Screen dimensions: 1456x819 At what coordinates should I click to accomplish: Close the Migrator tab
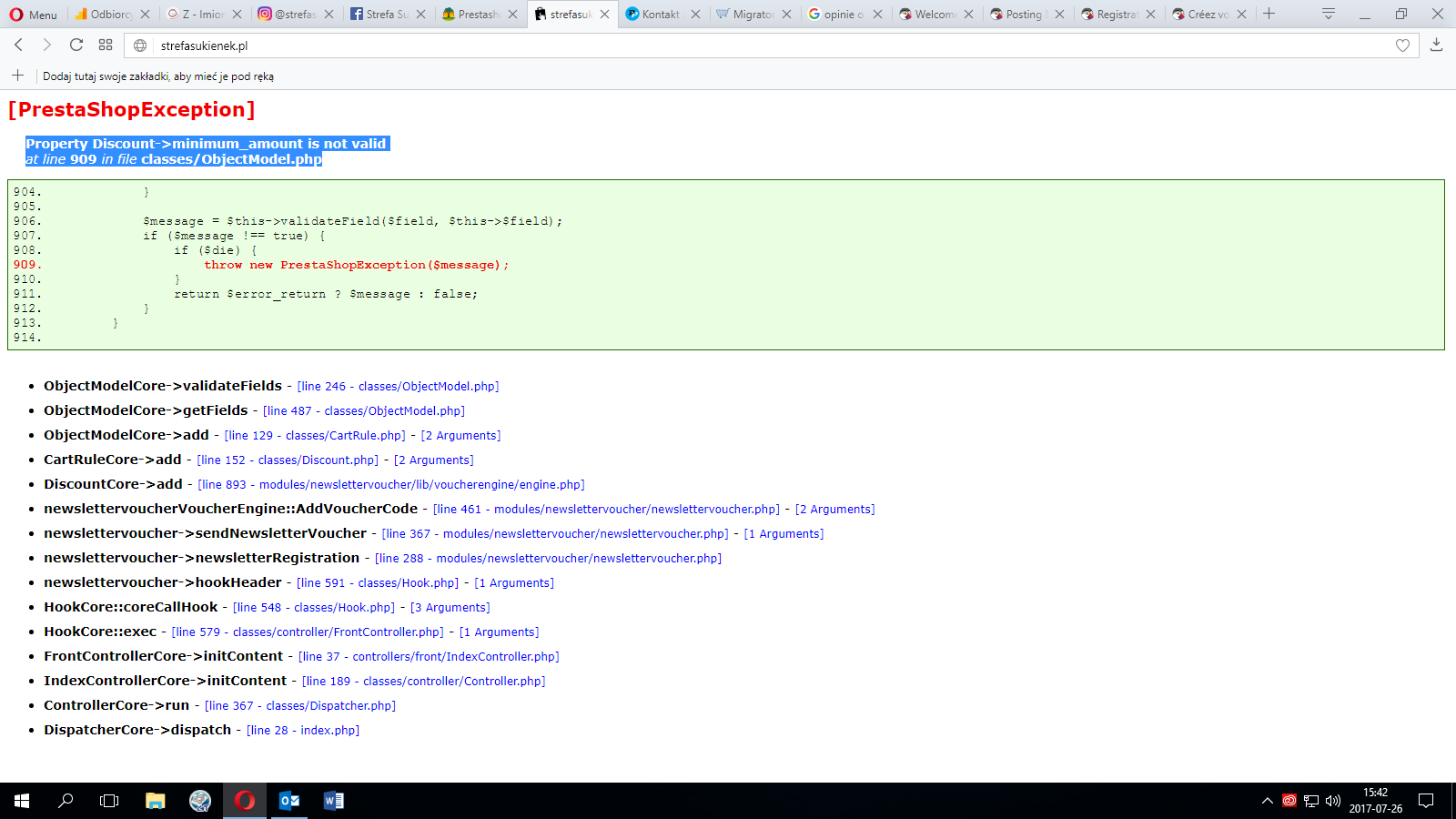787,15
